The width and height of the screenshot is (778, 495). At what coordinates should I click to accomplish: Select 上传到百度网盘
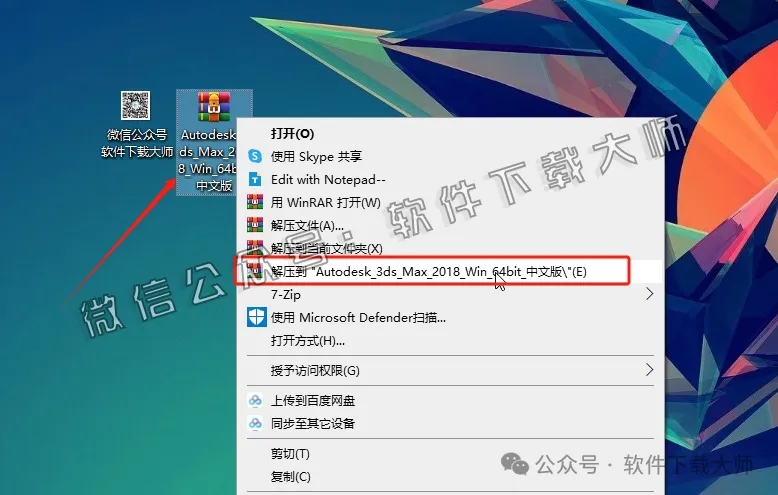pos(313,400)
